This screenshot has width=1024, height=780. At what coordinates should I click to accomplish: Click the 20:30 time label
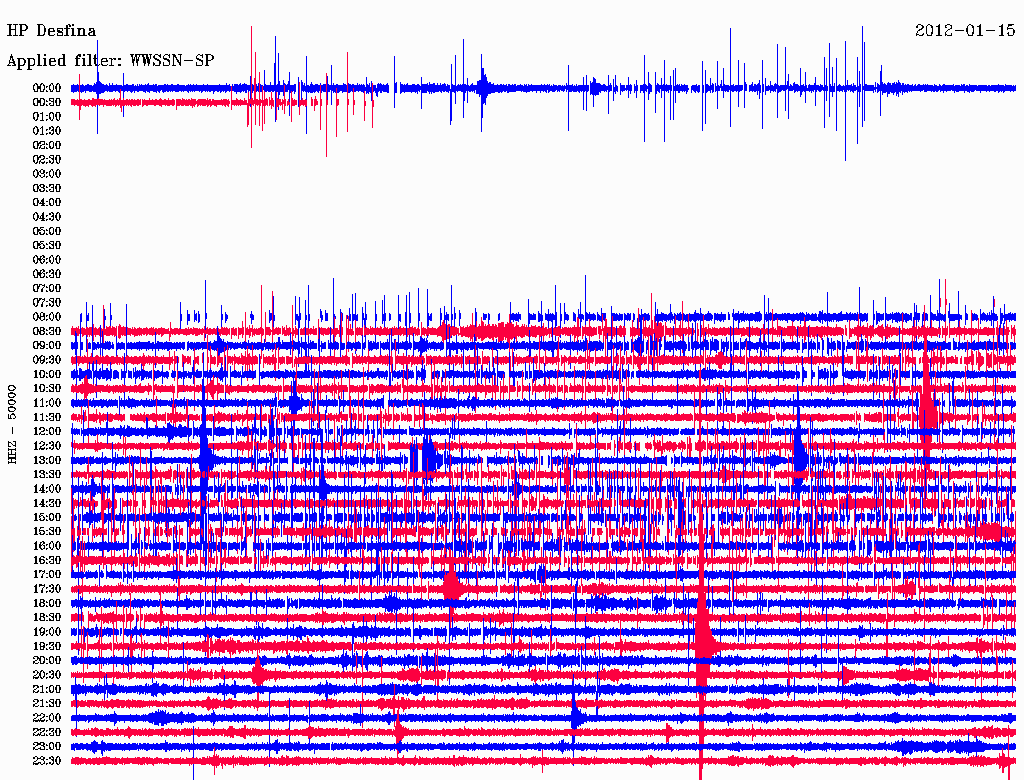[47, 675]
